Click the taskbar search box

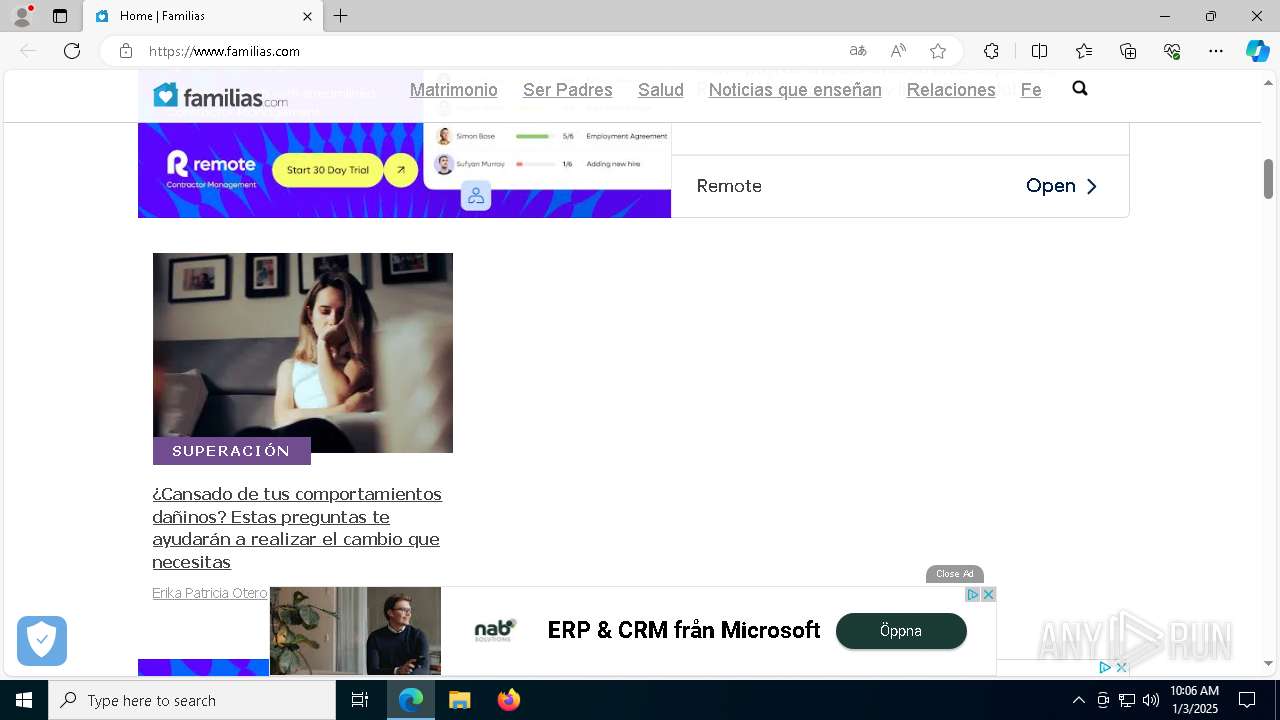(x=192, y=700)
